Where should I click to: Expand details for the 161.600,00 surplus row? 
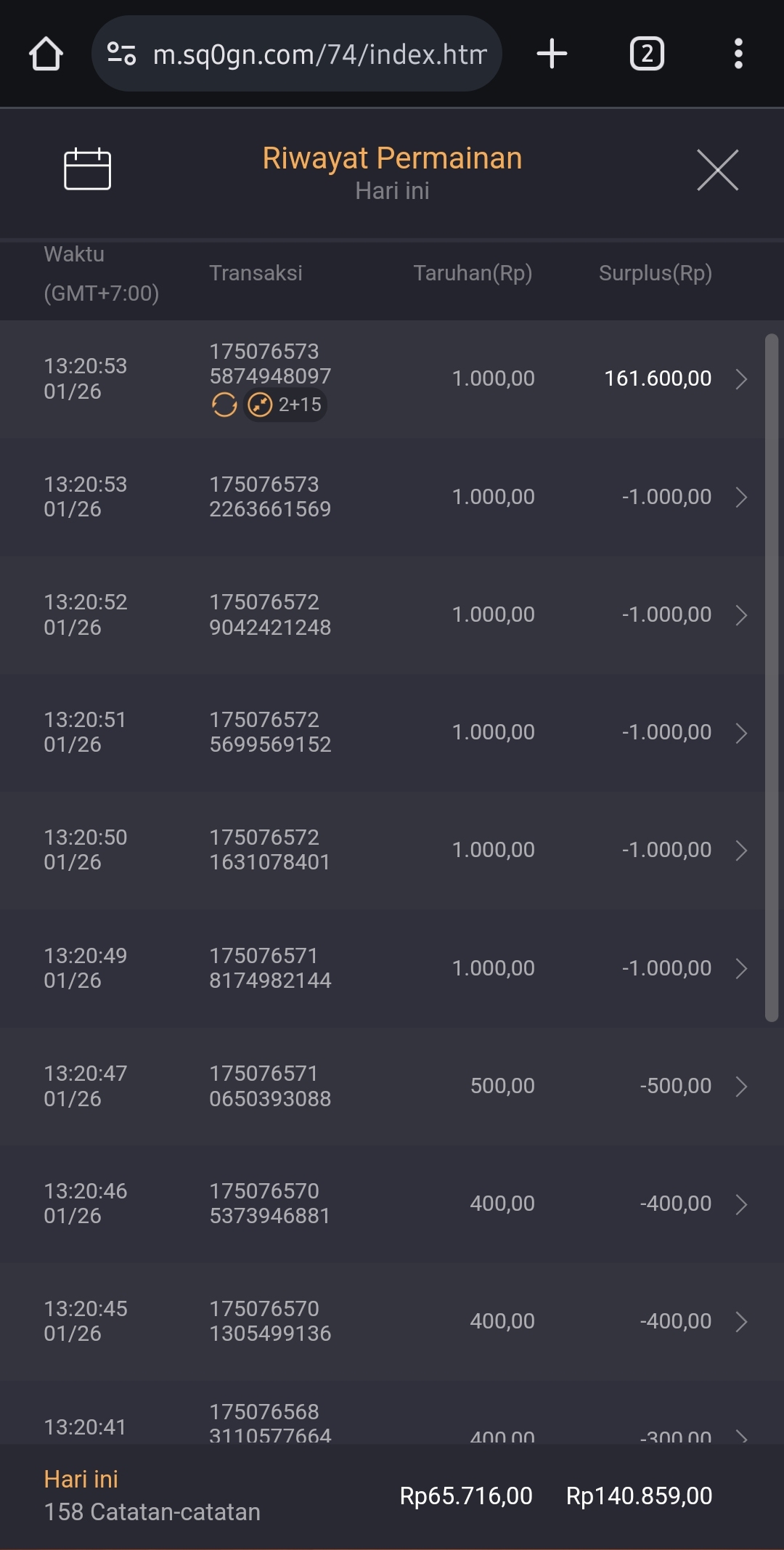[741, 378]
